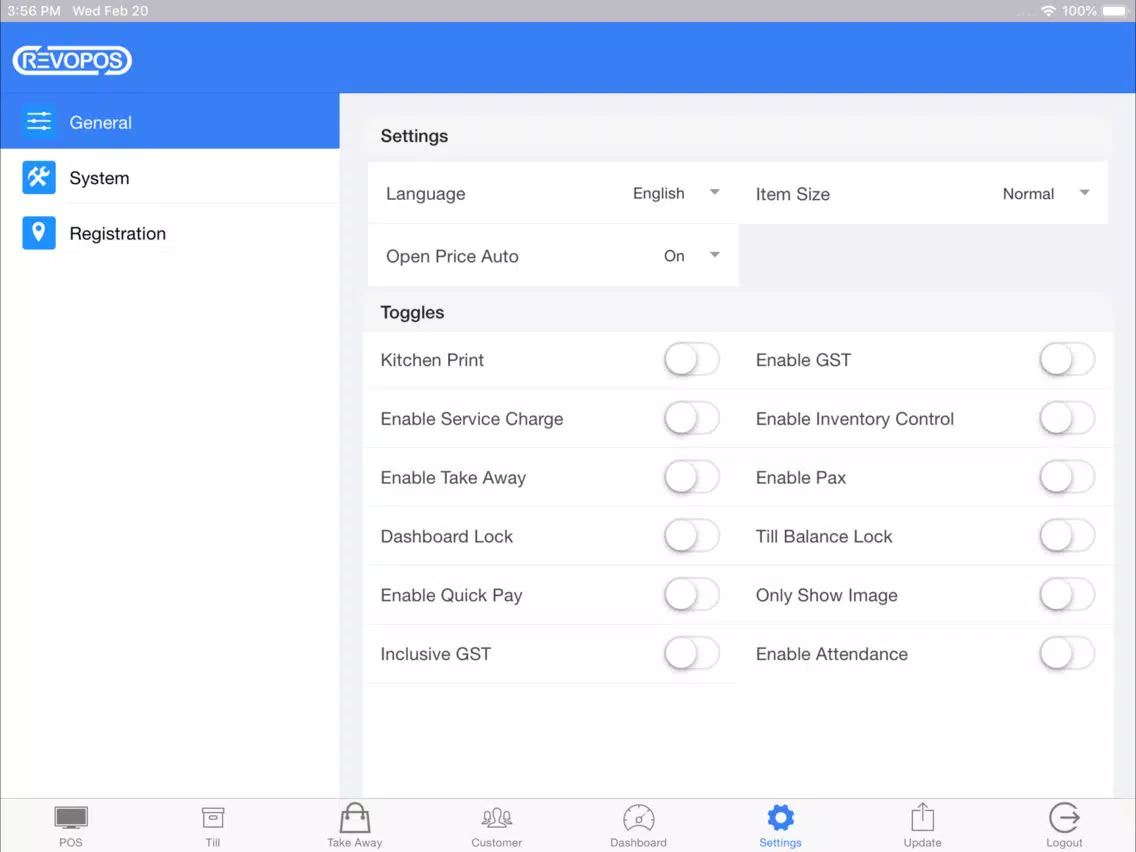The image size is (1136, 852).
Task: Toggle Enable Service Charge switch
Action: click(691, 419)
